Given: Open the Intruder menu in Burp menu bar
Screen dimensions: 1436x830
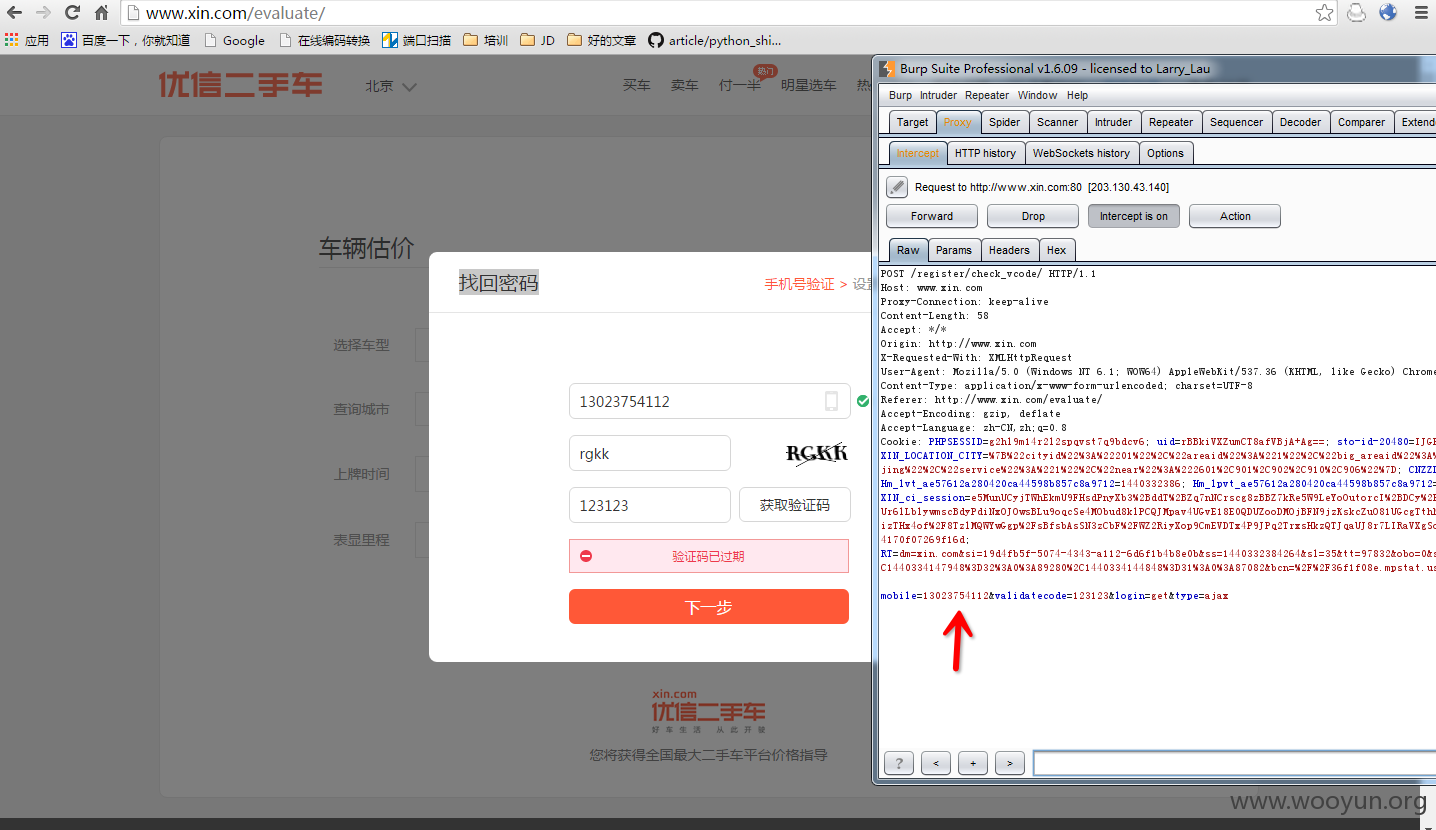Looking at the screenshot, I should [x=938, y=95].
